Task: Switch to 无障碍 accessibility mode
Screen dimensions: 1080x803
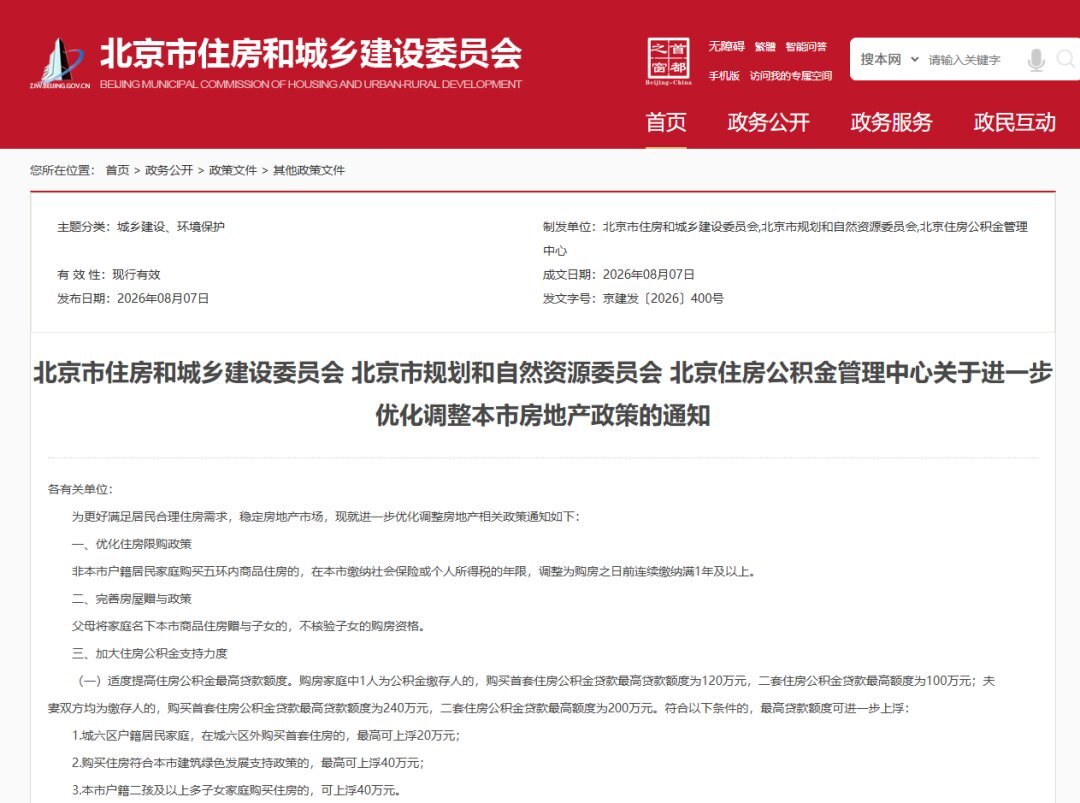Action: 727,46
